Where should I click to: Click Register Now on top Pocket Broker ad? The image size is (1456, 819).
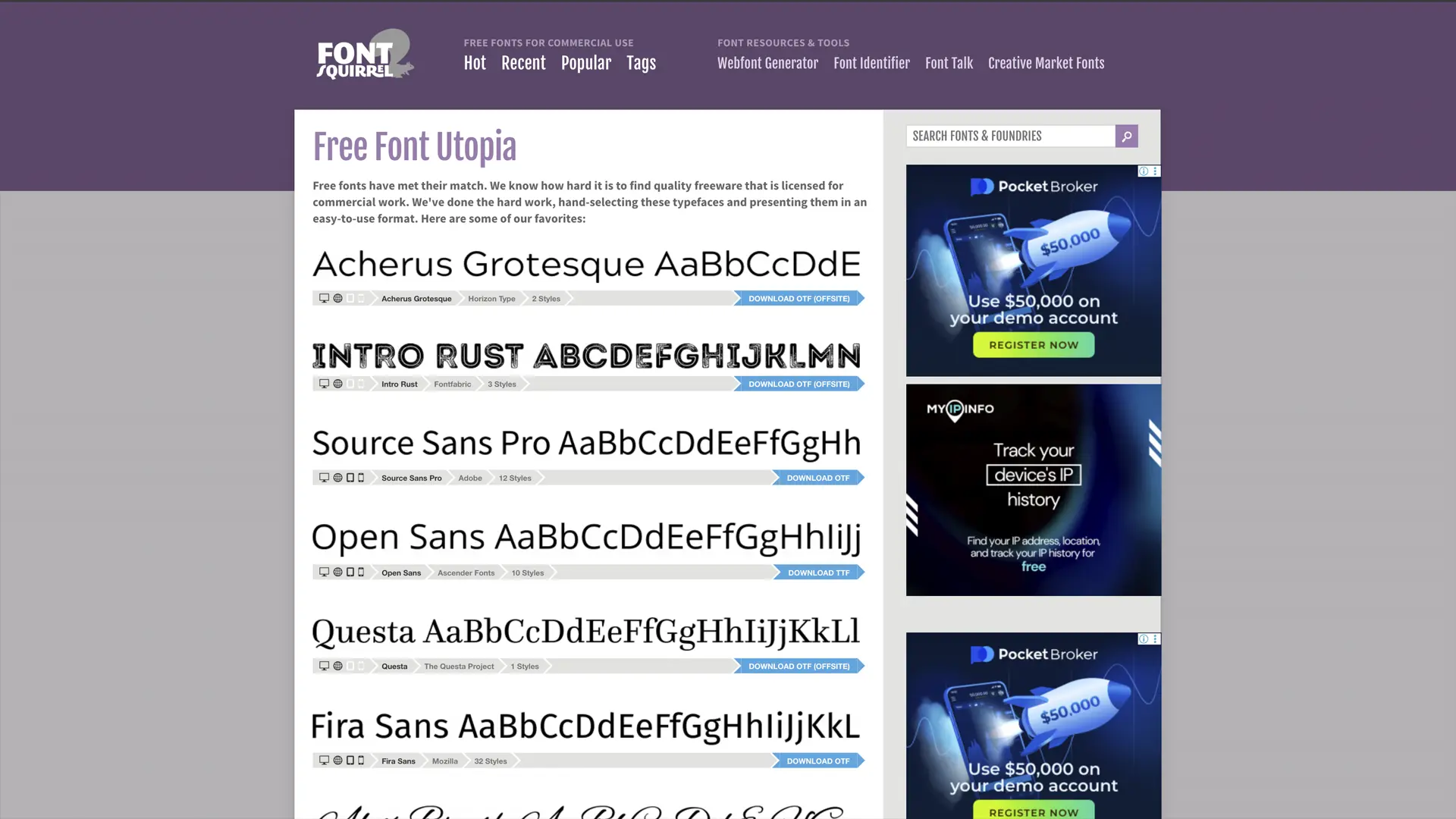(x=1034, y=345)
